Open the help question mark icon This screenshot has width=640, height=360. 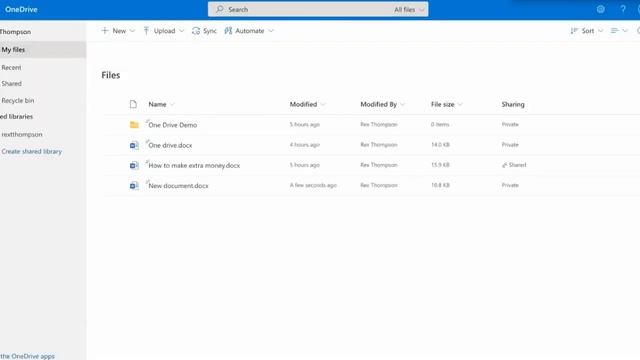[x=623, y=9]
